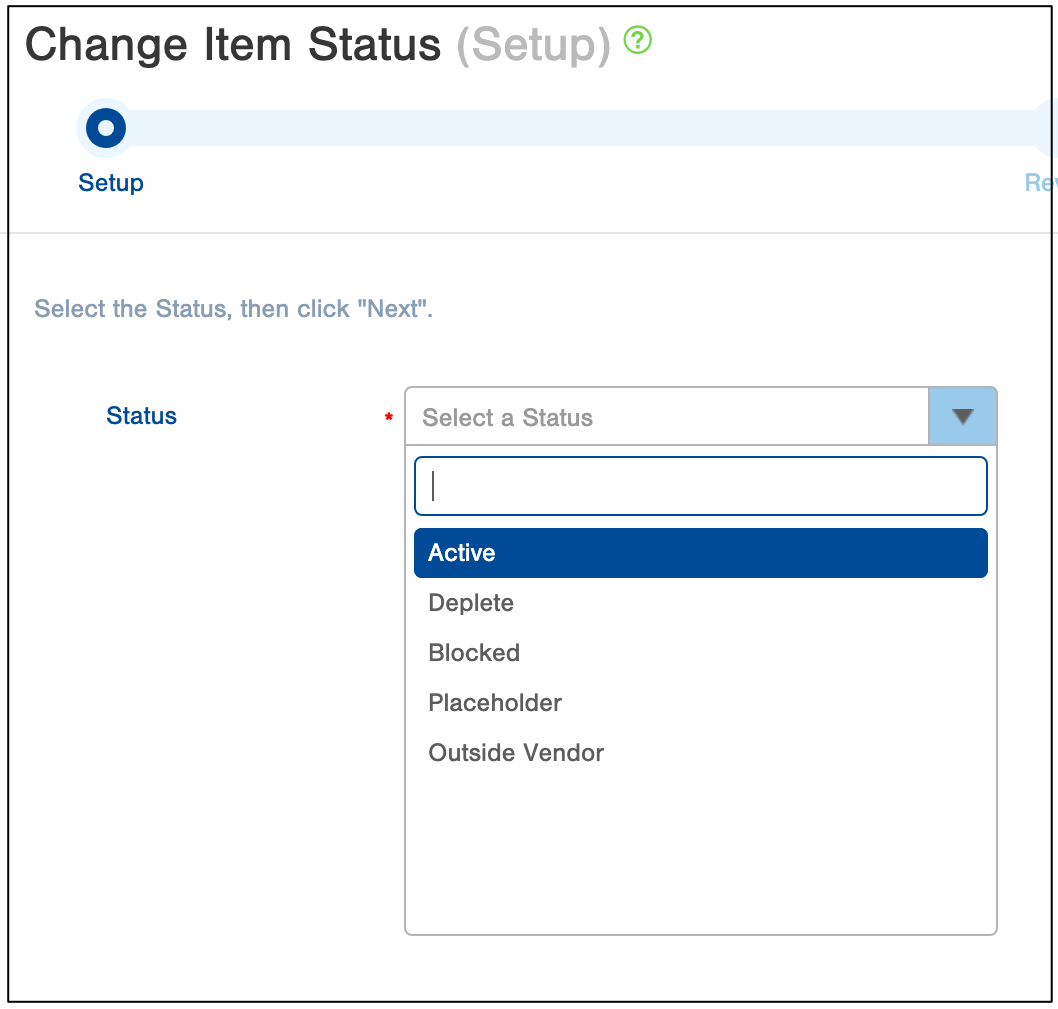The height and width of the screenshot is (1009, 1058).
Task: Click the Status field label
Action: point(141,416)
